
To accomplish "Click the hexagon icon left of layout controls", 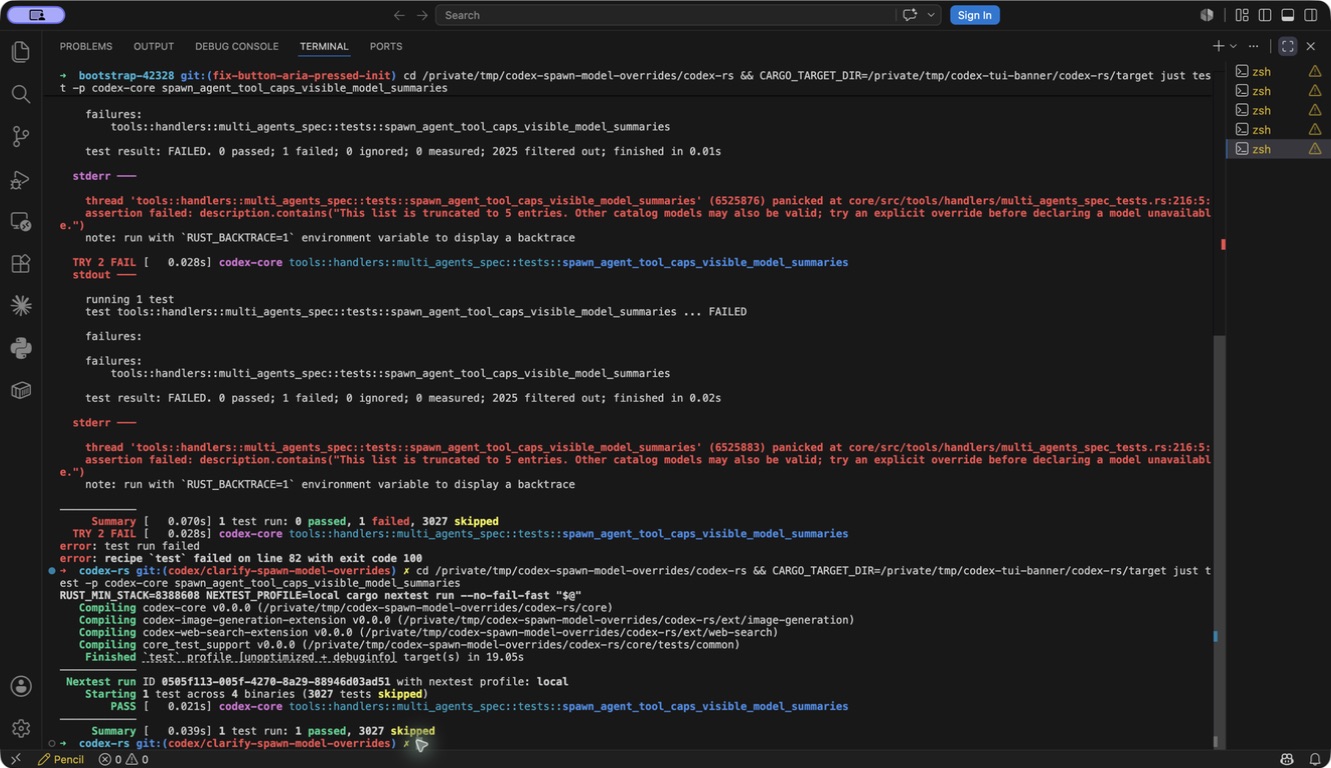I will (x=1207, y=15).
